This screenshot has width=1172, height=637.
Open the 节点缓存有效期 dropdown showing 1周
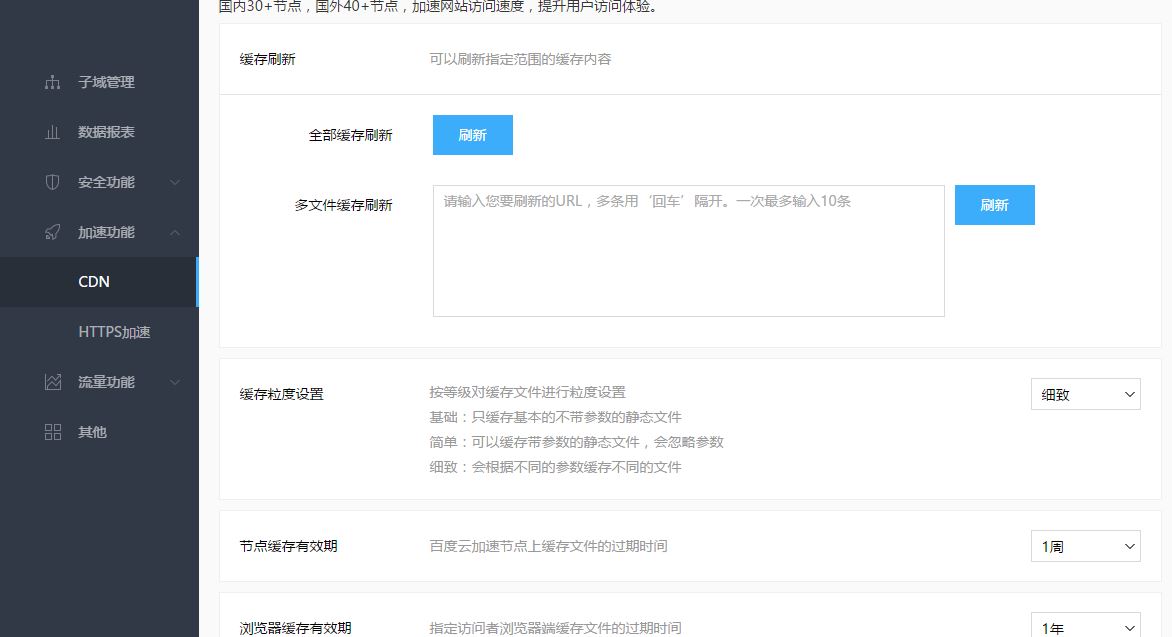(1085, 546)
